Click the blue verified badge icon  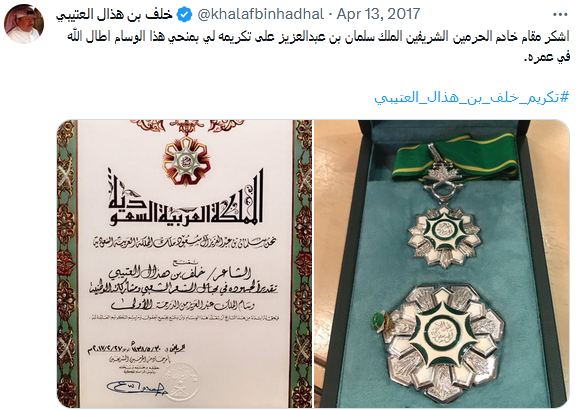click(184, 14)
